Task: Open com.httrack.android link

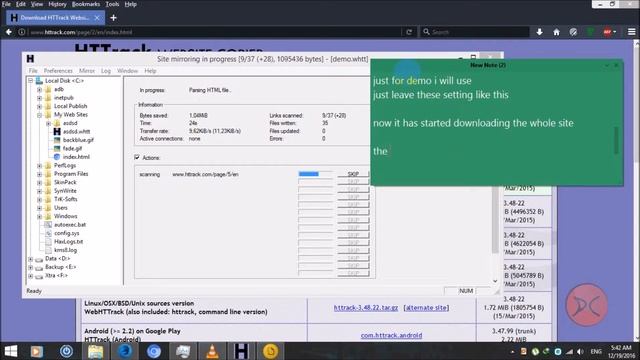Action: (x=391, y=336)
